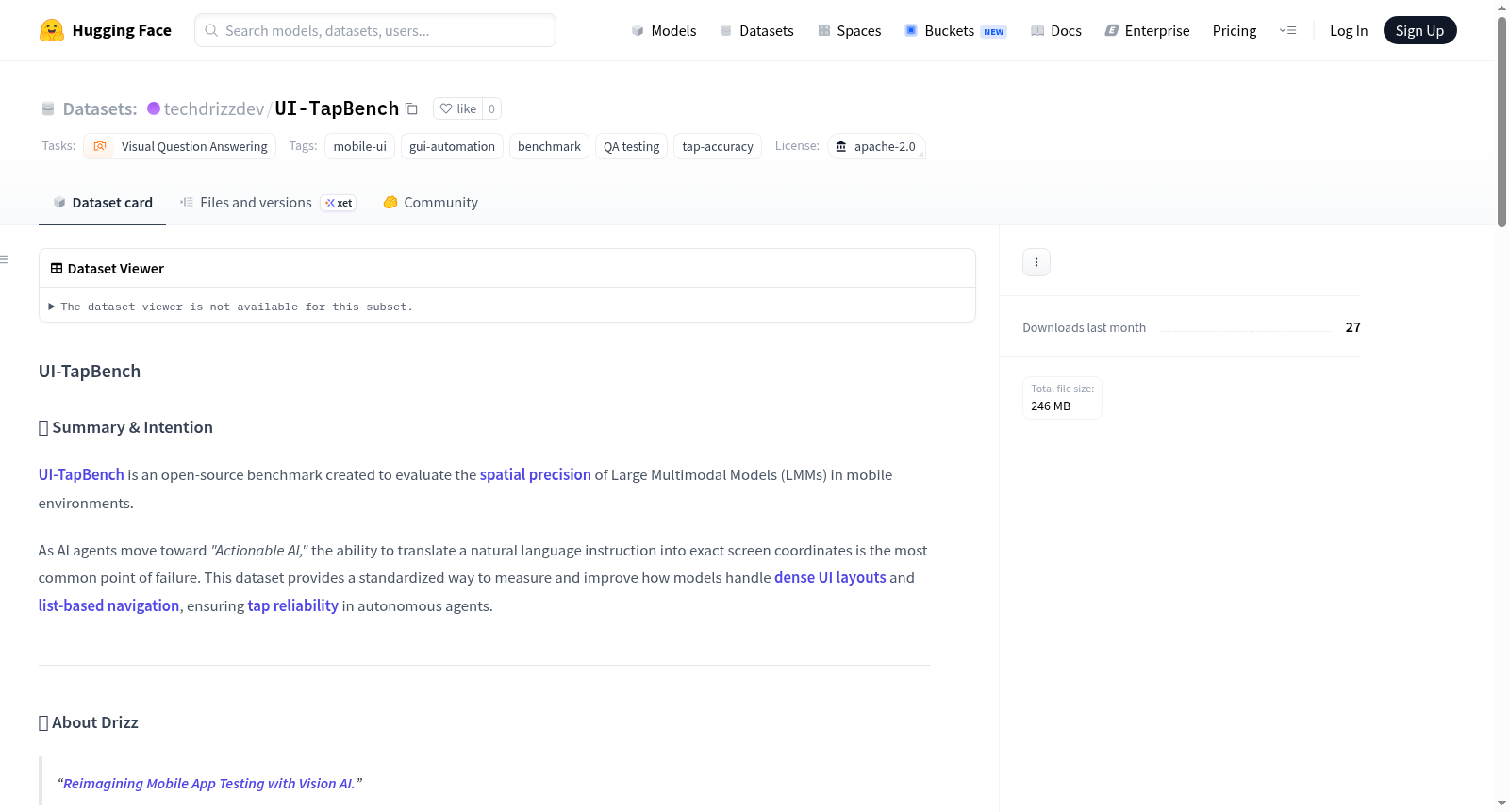Select the Visual Question Answering task tag
Image resolution: width=1509 pixels, height=812 pixels.
(179, 146)
